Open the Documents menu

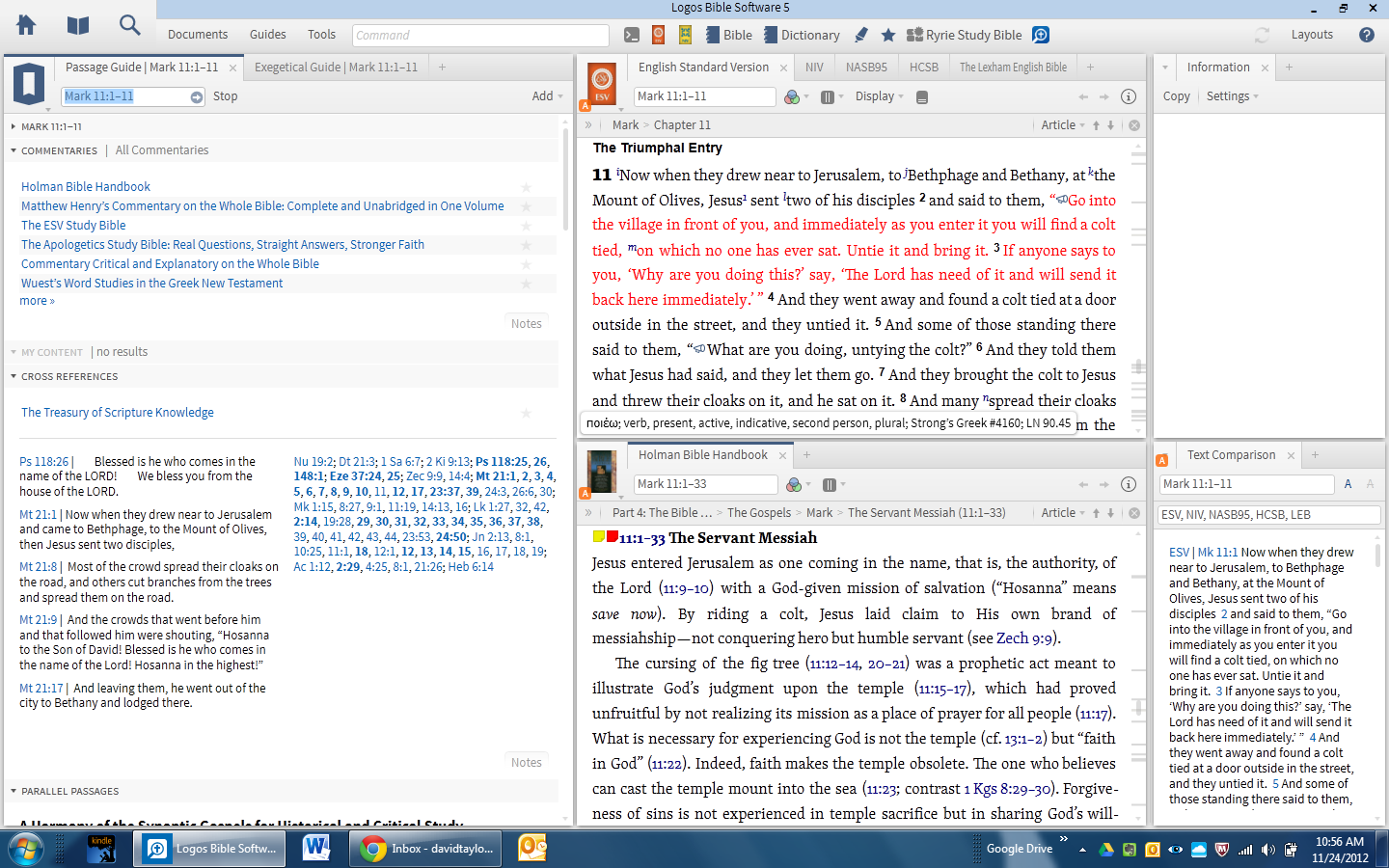point(198,35)
